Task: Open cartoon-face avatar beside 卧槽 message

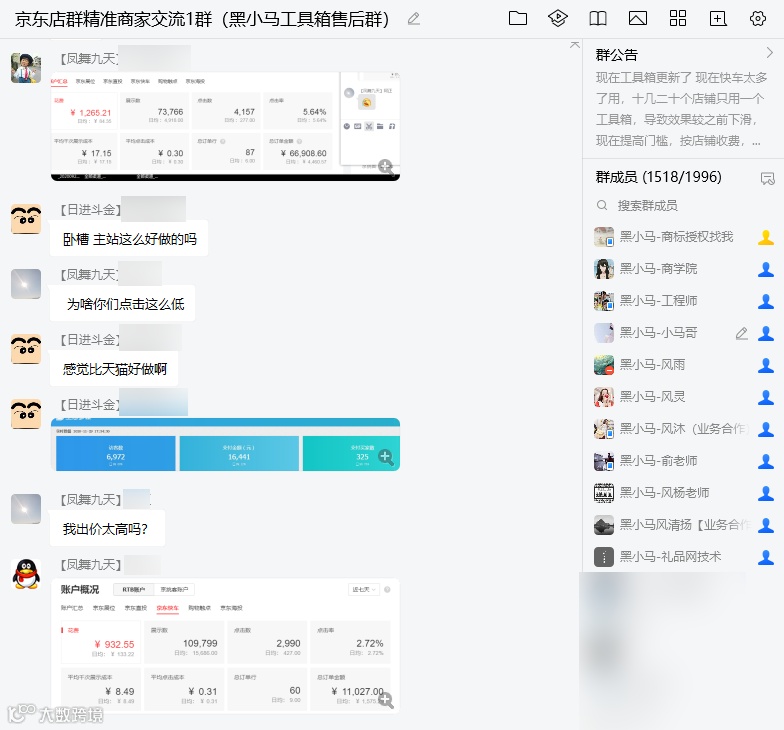Action: tap(26, 219)
